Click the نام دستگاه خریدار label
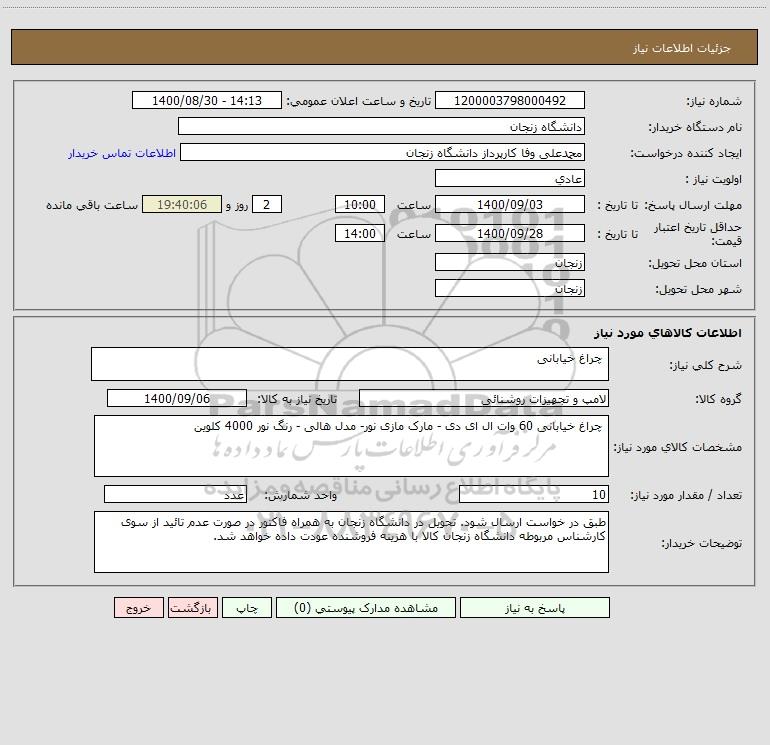Viewport: 770px width, 745px height. (695, 127)
